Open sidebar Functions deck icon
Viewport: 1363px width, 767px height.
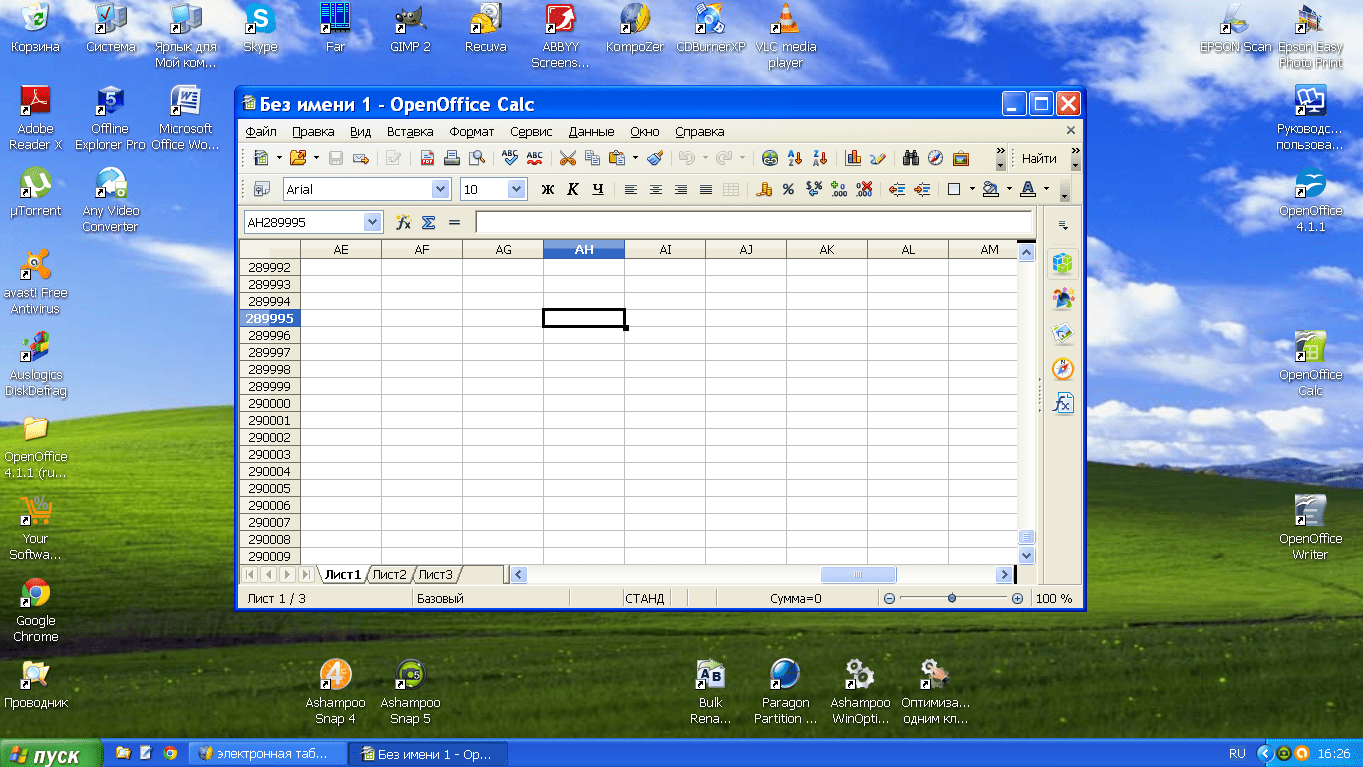(1063, 403)
